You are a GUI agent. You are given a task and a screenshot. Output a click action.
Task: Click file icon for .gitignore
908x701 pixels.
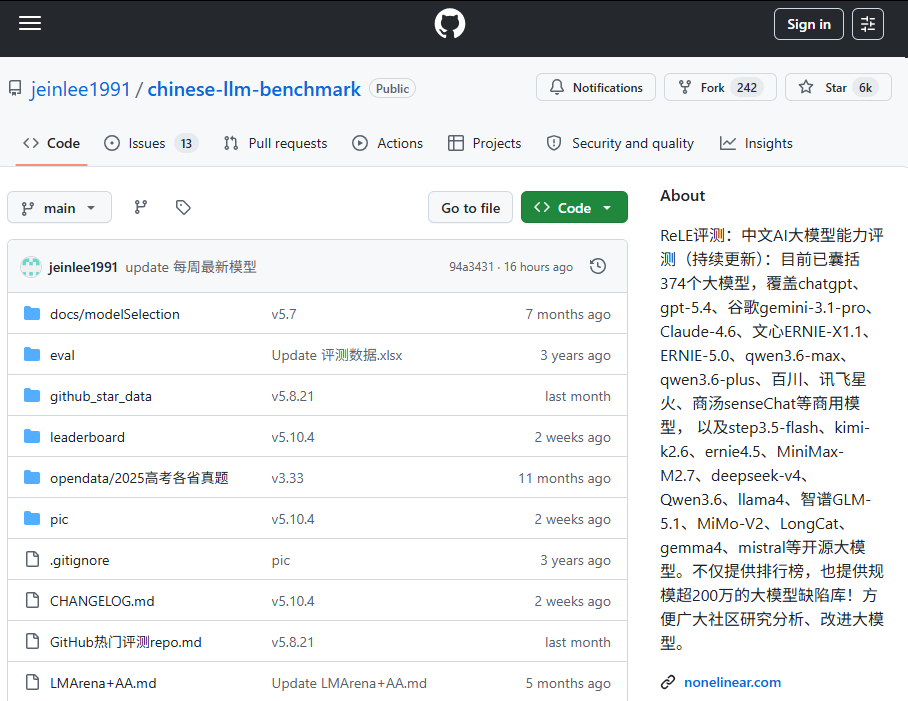(x=32, y=560)
